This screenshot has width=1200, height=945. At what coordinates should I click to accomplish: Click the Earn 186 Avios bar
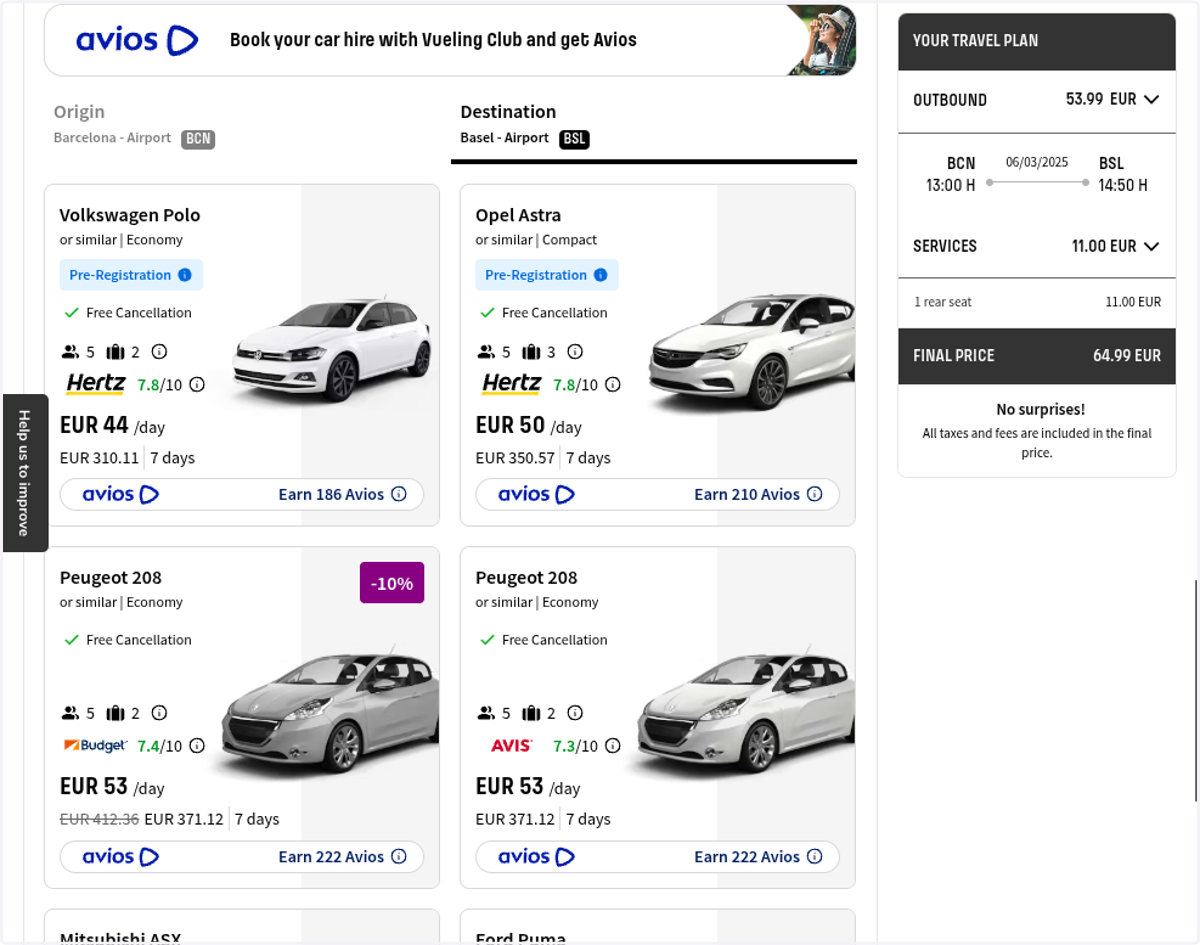(242, 494)
